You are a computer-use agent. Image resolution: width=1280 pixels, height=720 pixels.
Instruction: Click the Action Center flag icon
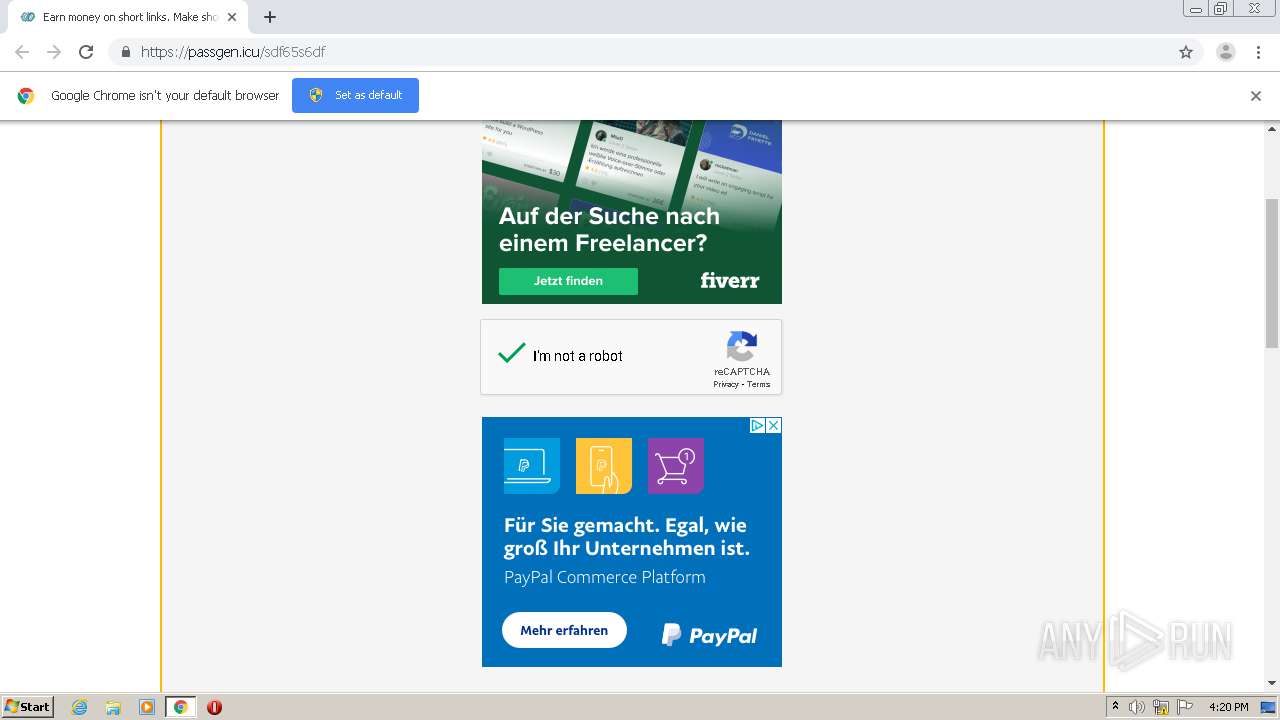point(1185,707)
